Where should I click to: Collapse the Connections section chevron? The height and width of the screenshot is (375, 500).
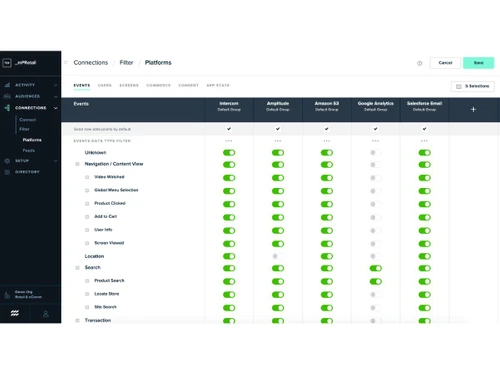pyautogui.click(x=55, y=108)
